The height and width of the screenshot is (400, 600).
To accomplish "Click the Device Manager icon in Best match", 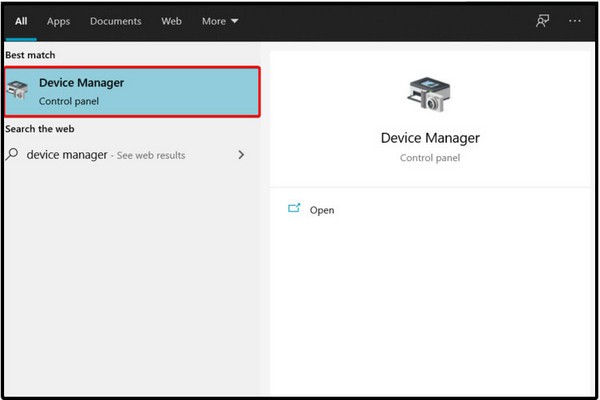I will 20,92.
